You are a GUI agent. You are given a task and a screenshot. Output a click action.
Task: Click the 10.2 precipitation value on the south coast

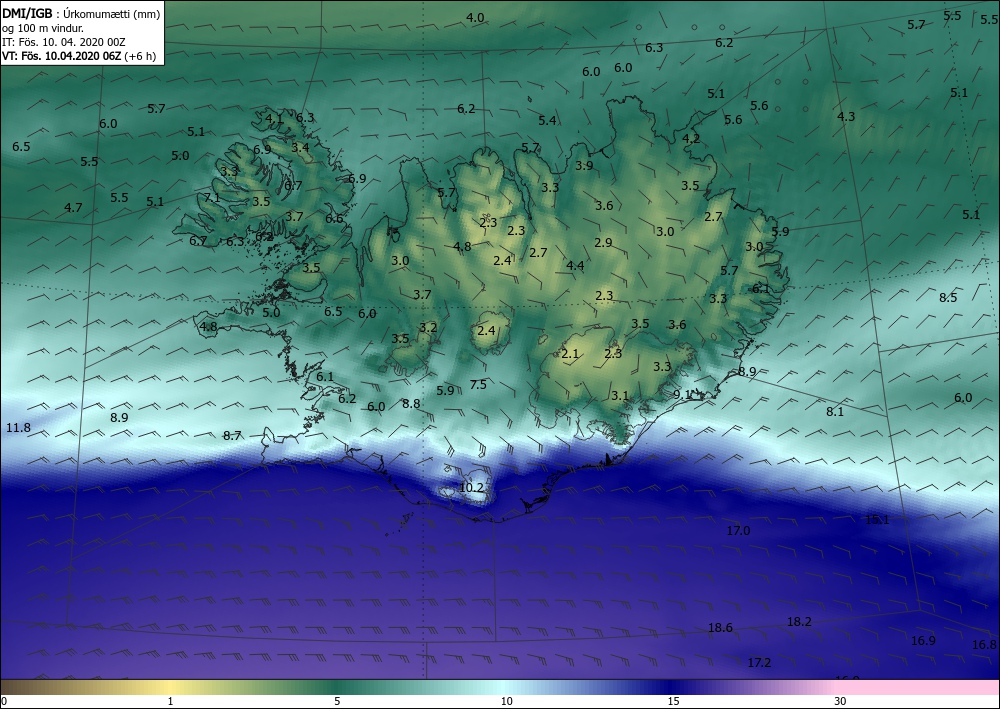pos(471,488)
